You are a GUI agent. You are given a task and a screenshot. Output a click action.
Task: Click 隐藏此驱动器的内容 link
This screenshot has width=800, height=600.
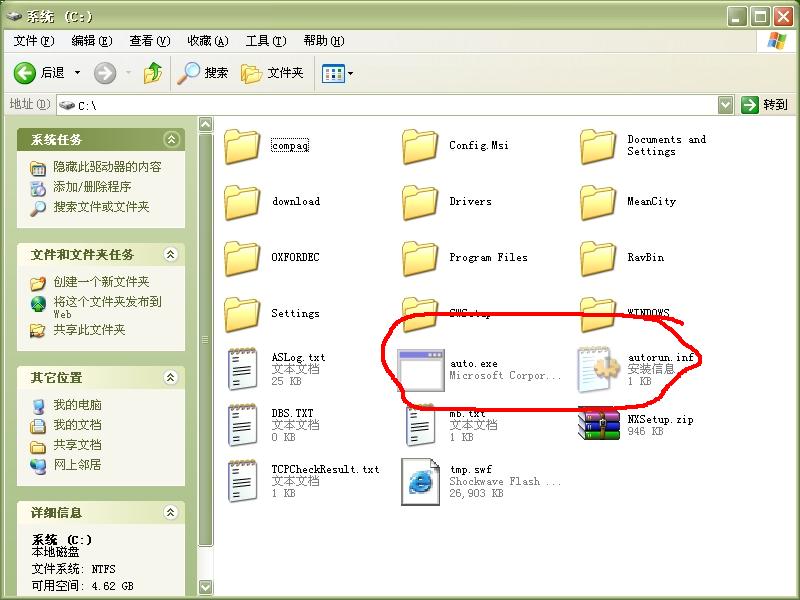pyautogui.click(x=107, y=167)
